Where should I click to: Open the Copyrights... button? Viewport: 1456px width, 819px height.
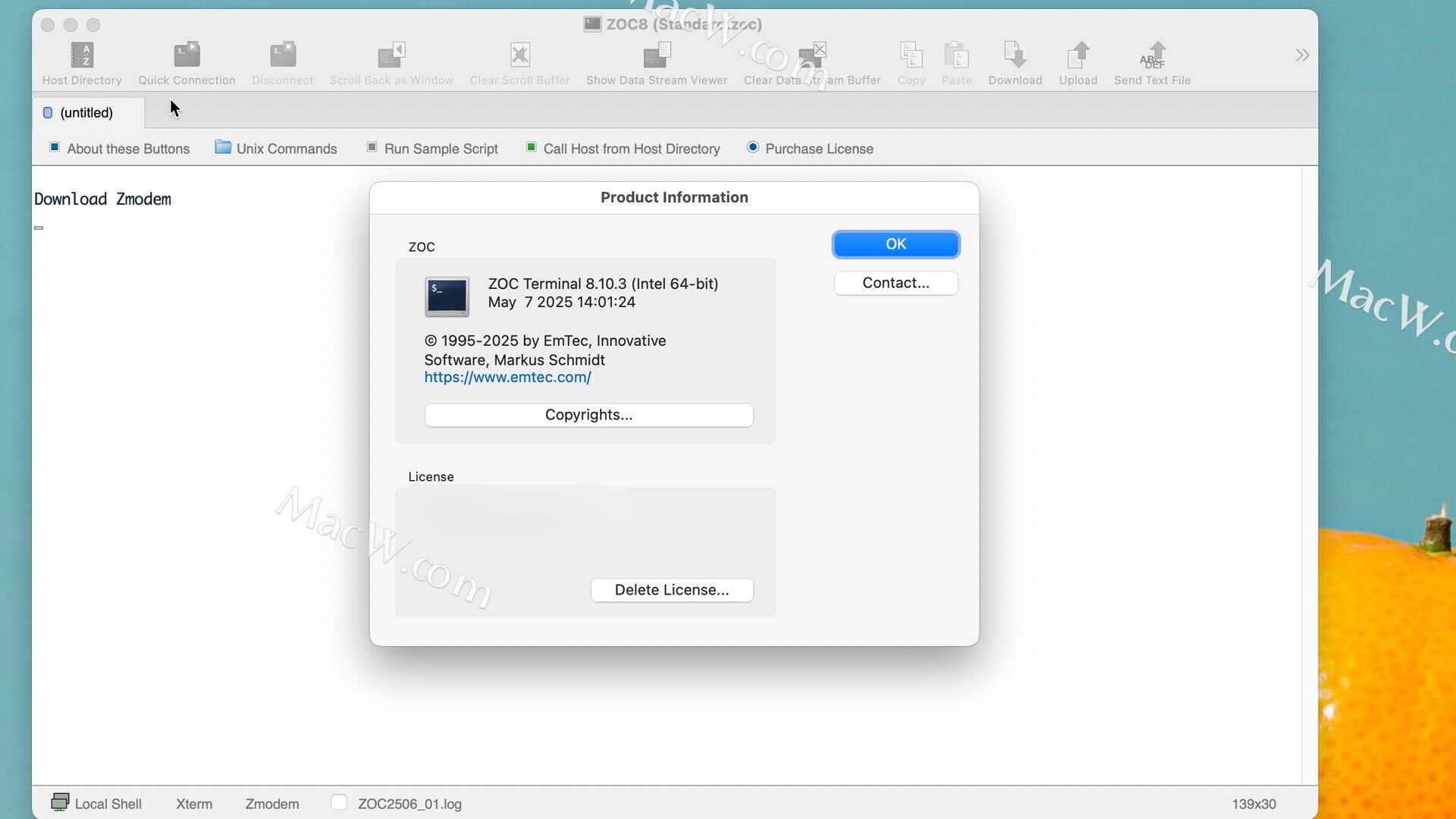pos(588,415)
